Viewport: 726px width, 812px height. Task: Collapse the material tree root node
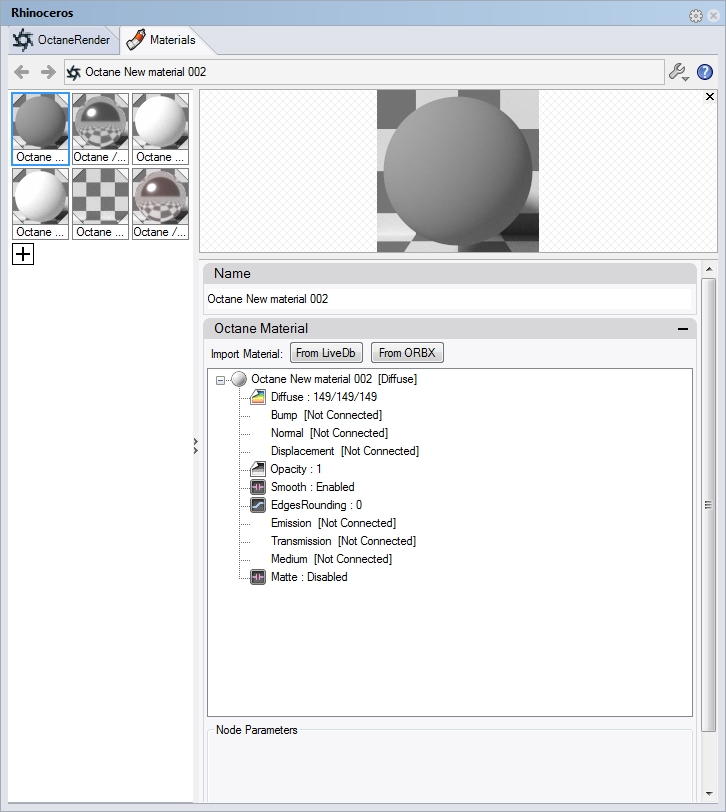coord(220,380)
